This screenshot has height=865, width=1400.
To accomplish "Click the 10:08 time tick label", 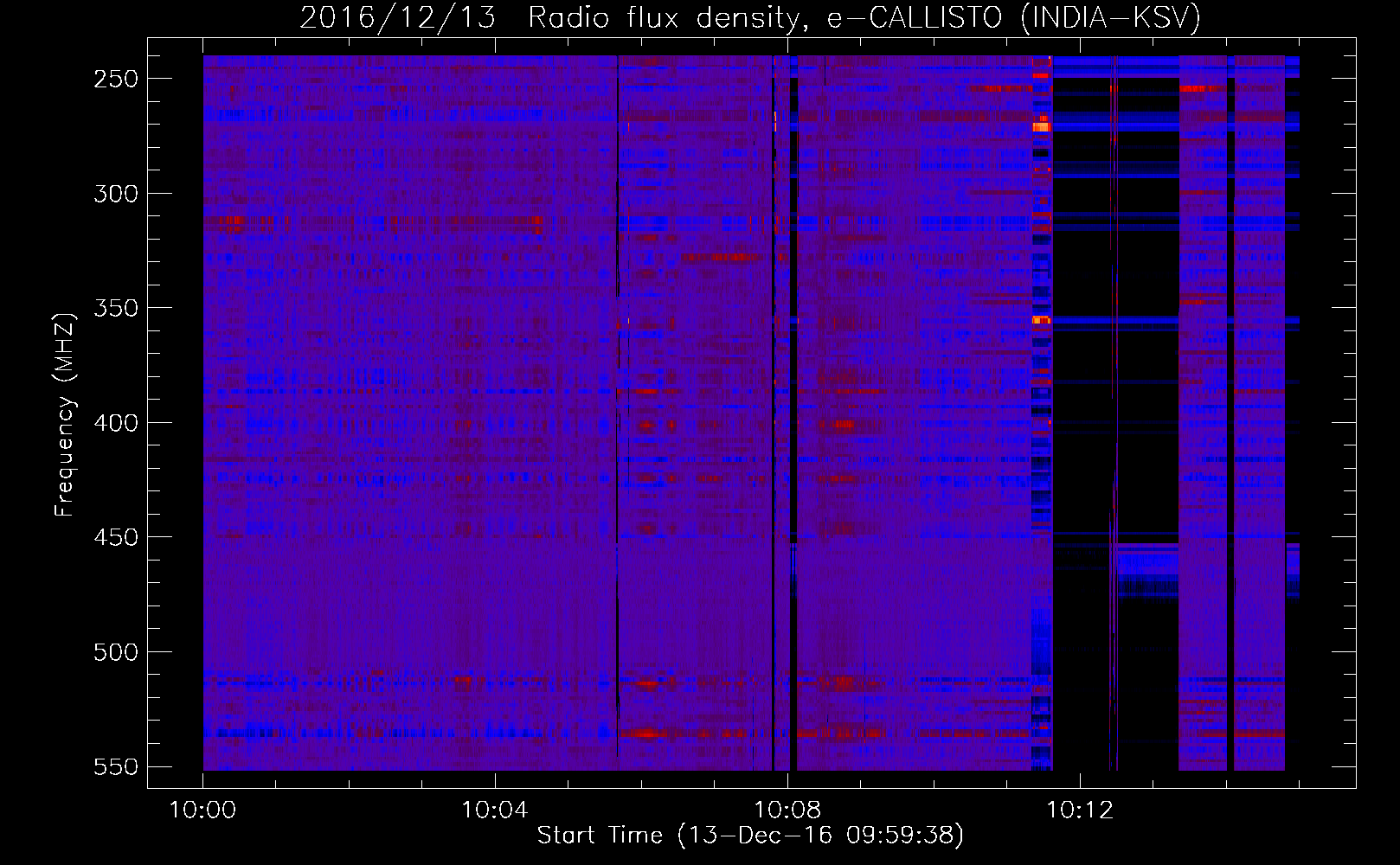I will [787, 811].
